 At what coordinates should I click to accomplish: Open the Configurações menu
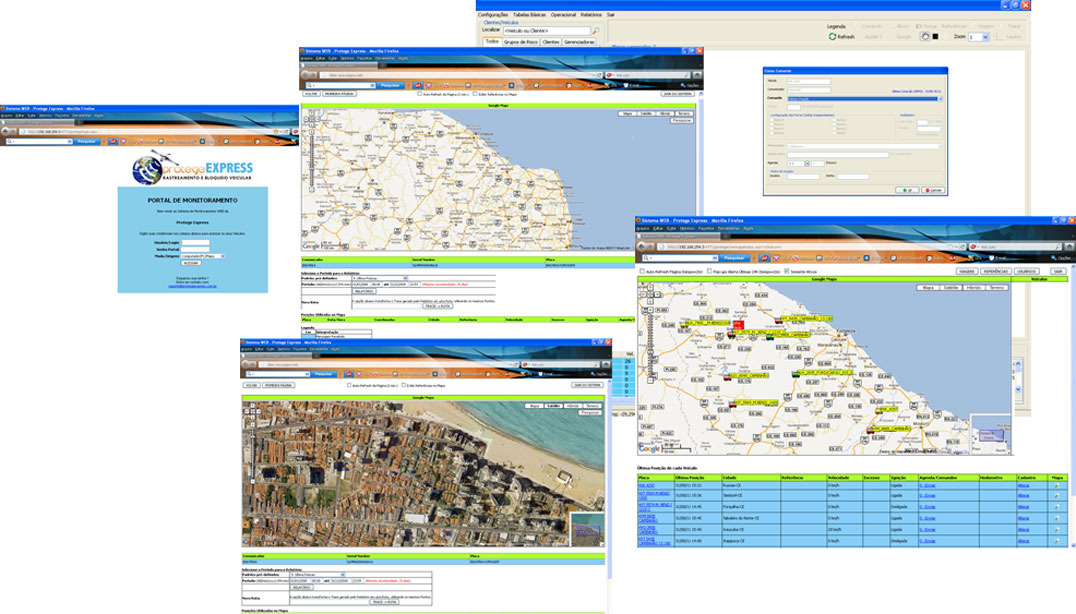[493, 14]
